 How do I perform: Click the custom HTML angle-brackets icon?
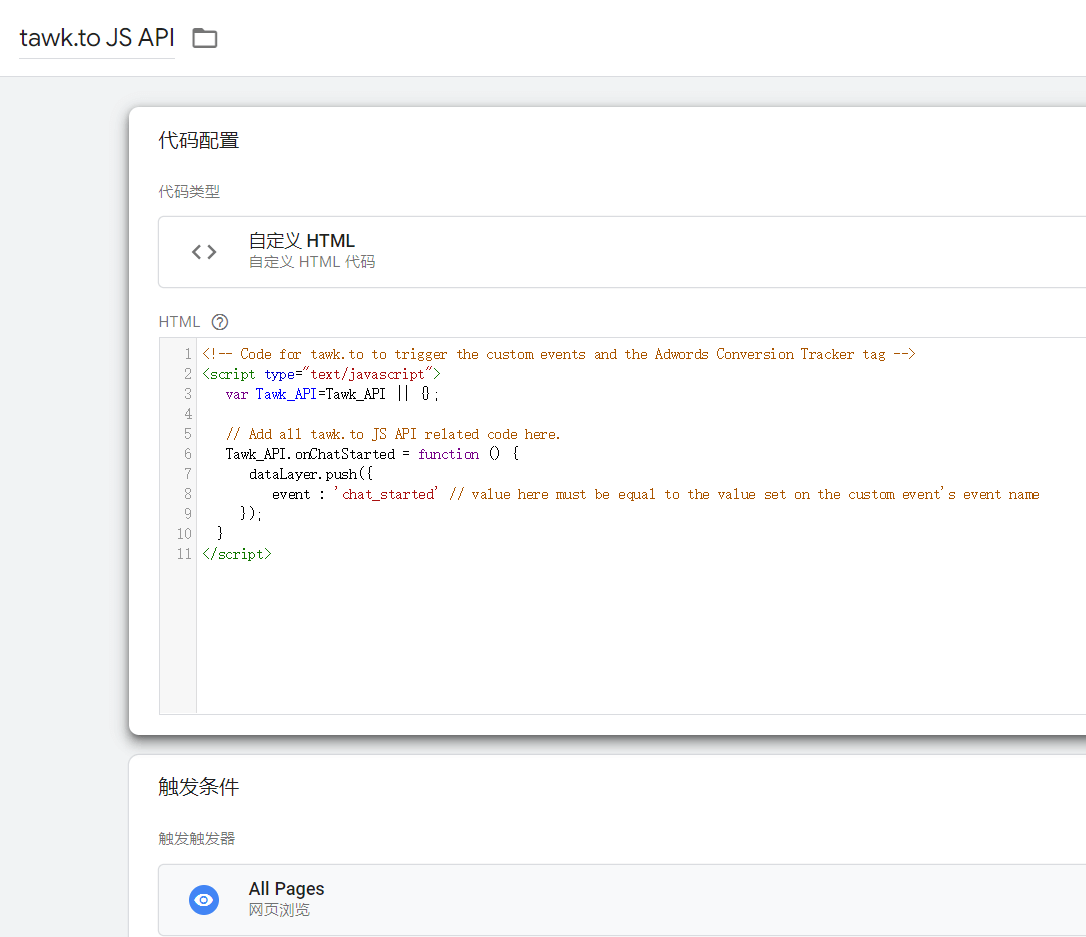[204, 252]
